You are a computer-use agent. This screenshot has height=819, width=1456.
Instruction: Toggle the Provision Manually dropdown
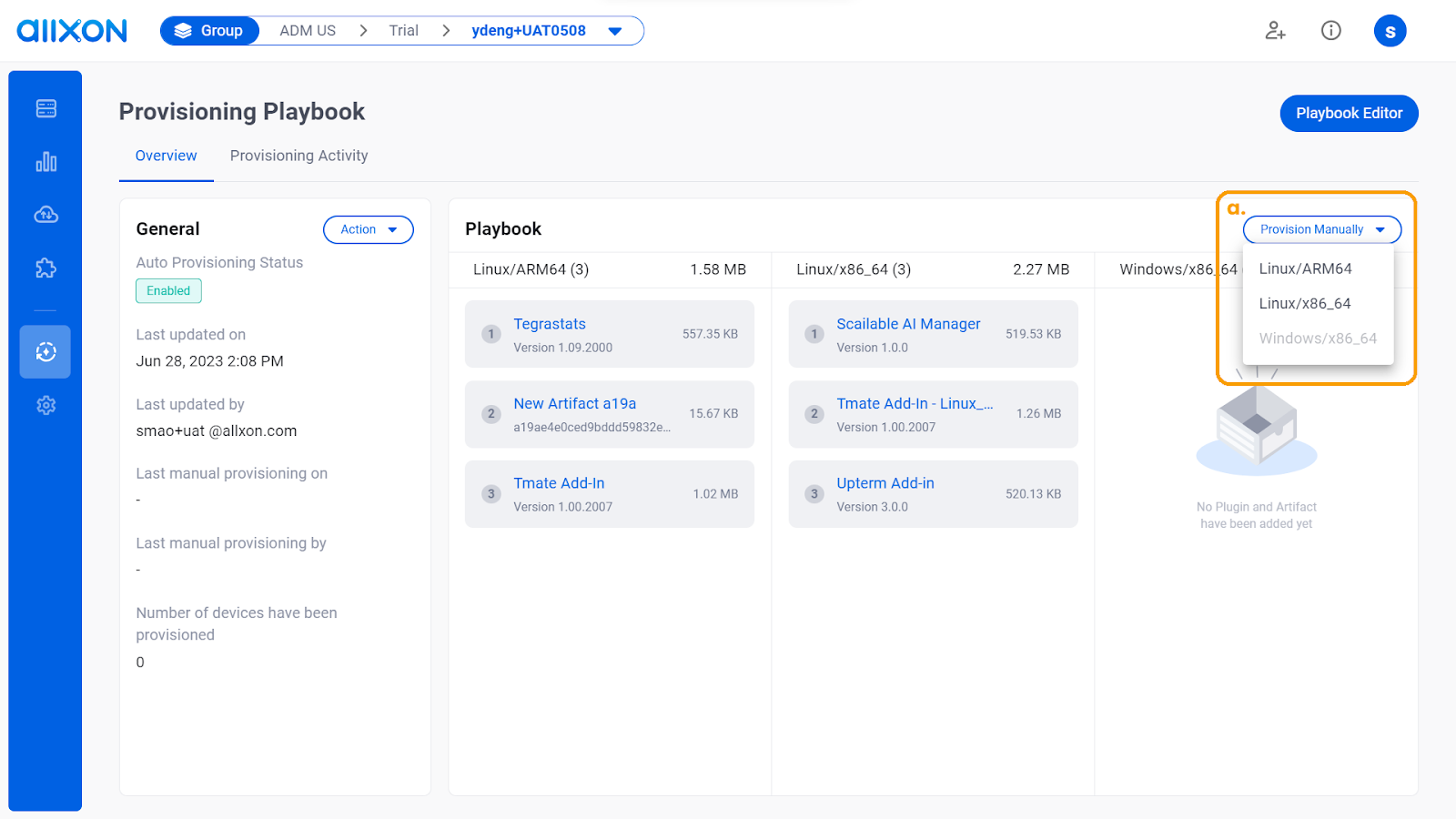point(1321,229)
